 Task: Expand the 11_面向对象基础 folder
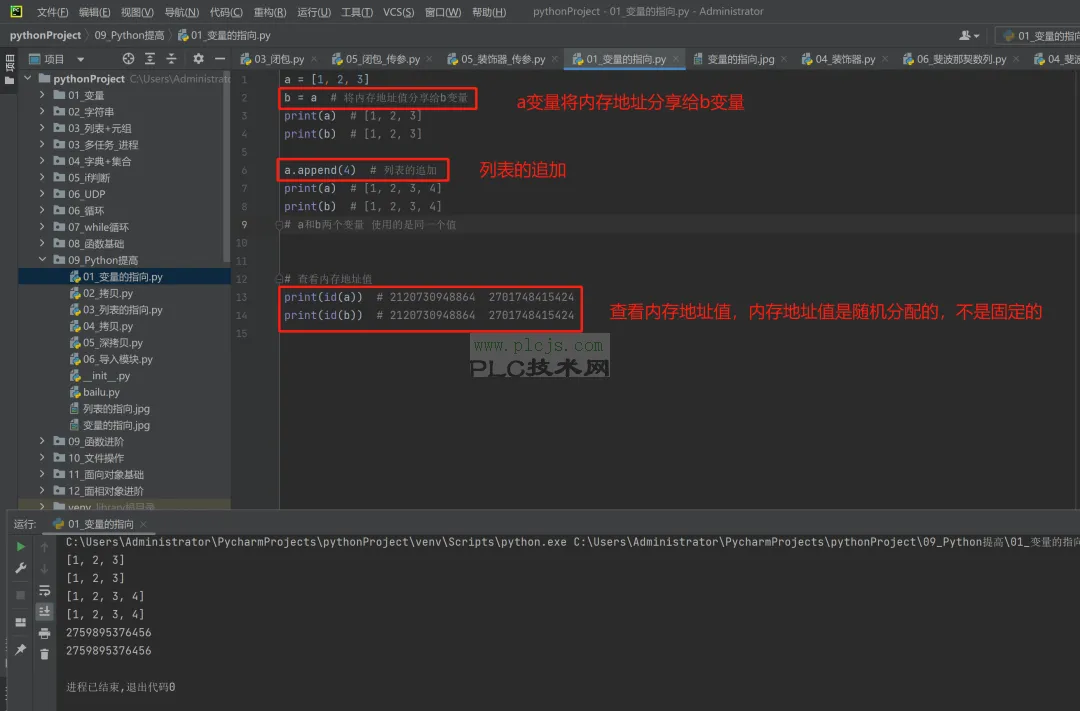click(42, 474)
